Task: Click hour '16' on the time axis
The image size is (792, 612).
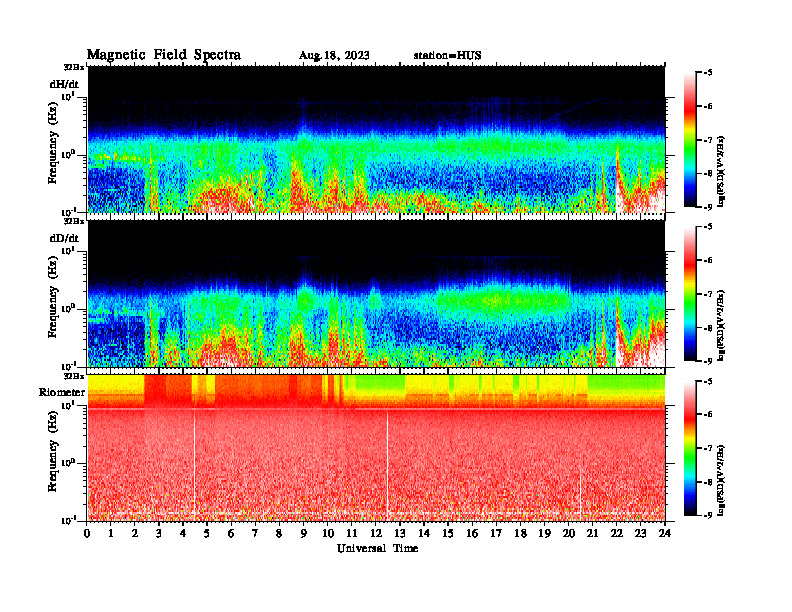Action: [472, 533]
